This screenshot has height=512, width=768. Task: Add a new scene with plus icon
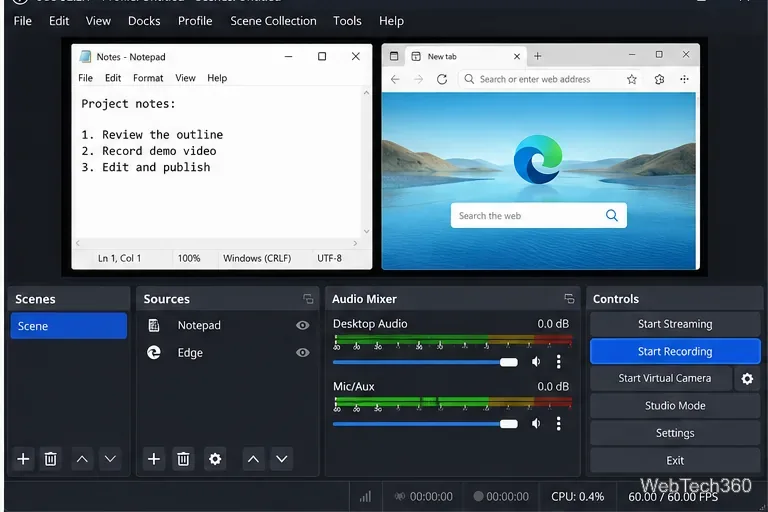point(23,459)
